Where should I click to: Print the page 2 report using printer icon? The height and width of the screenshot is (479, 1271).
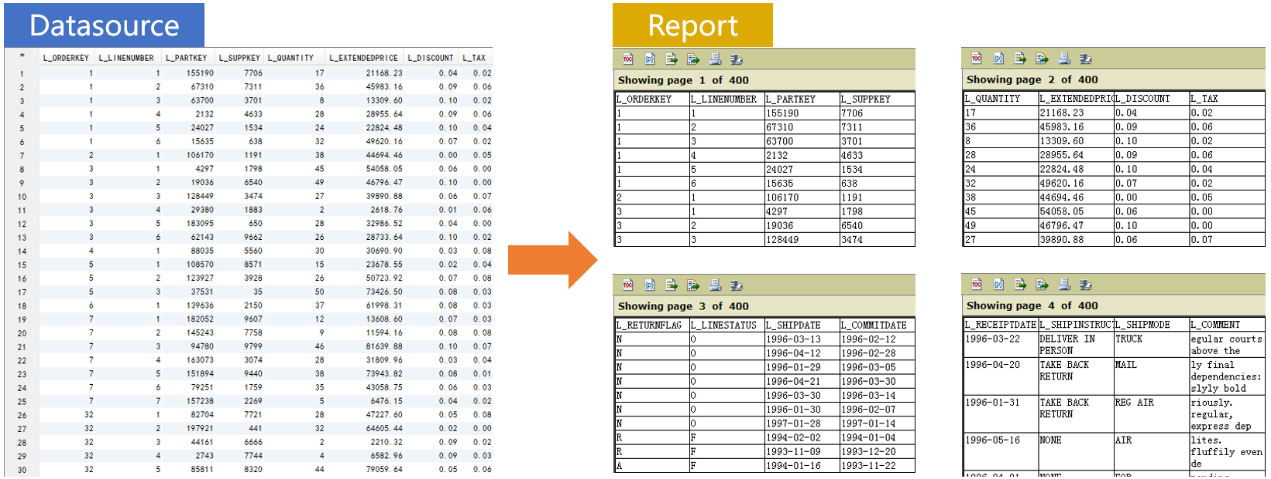pyautogui.click(x=1063, y=58)
